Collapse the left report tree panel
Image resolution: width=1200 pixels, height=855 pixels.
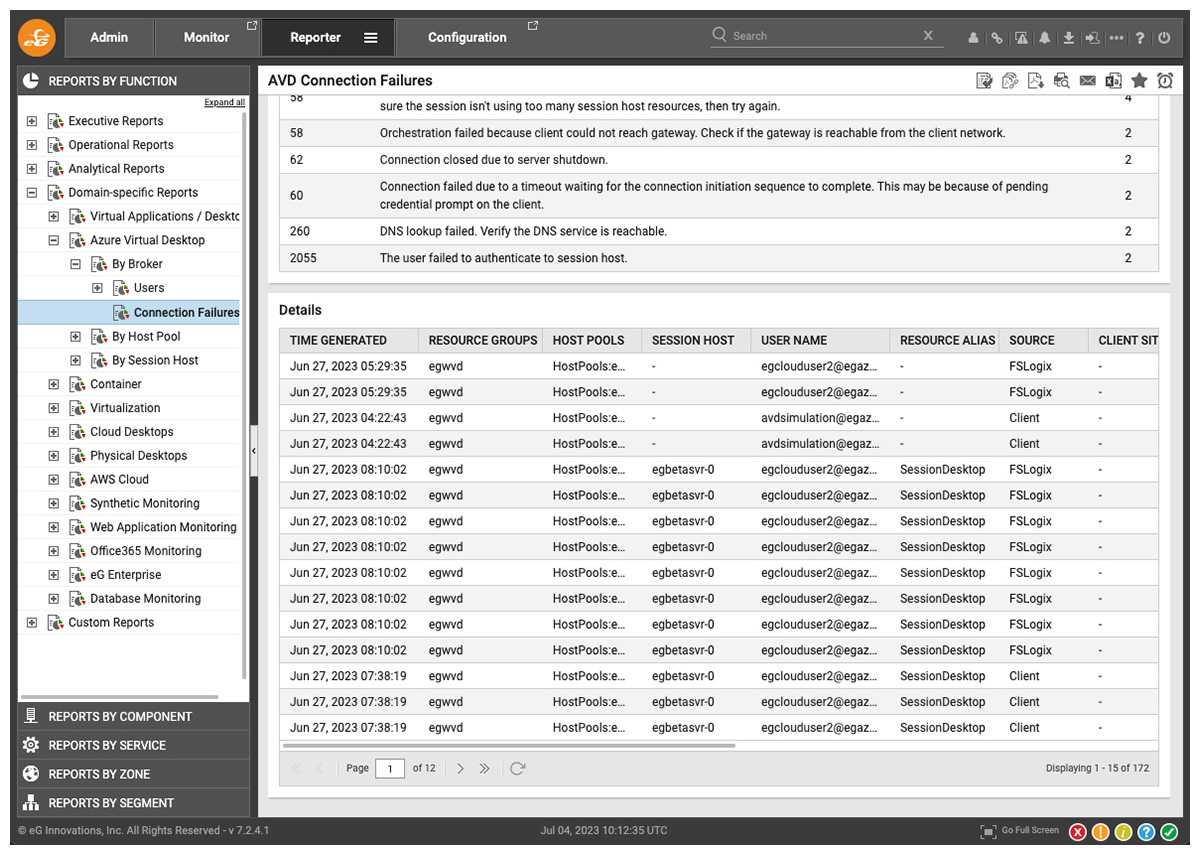click(254, 451)
